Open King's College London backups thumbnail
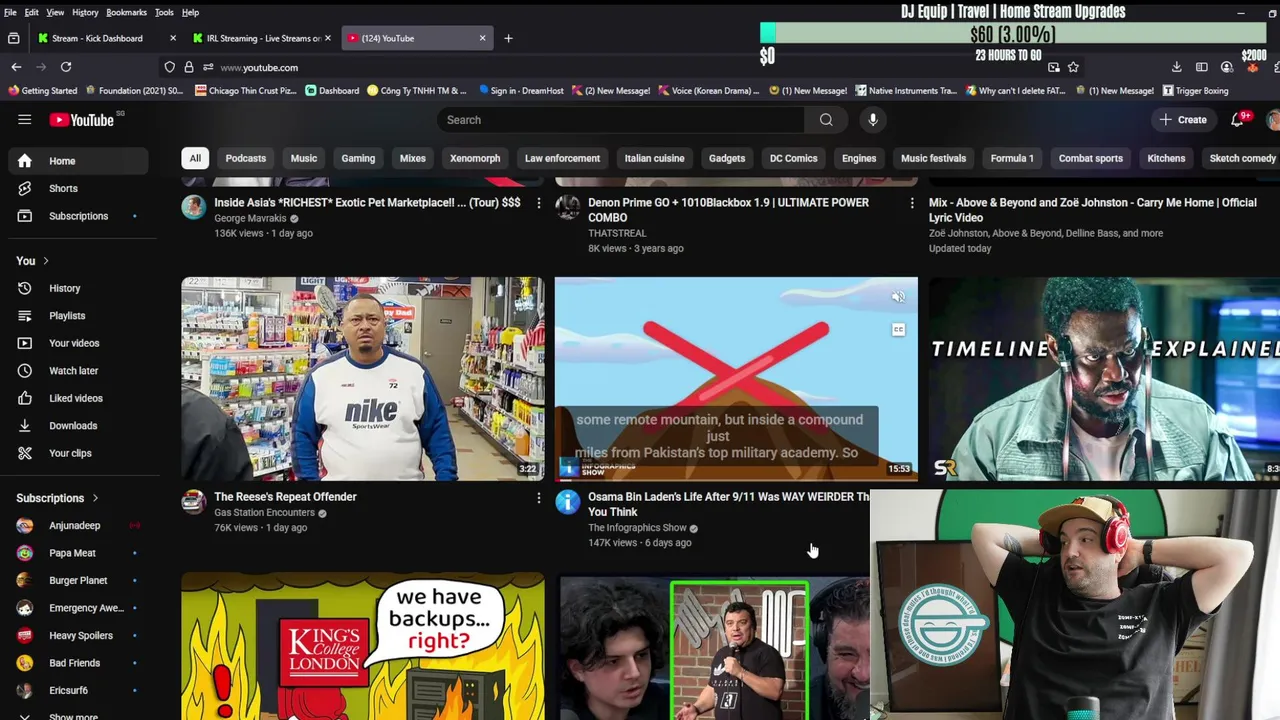Image resolution: width=1280 pixels, height=720 pixels. click(363, 646)
